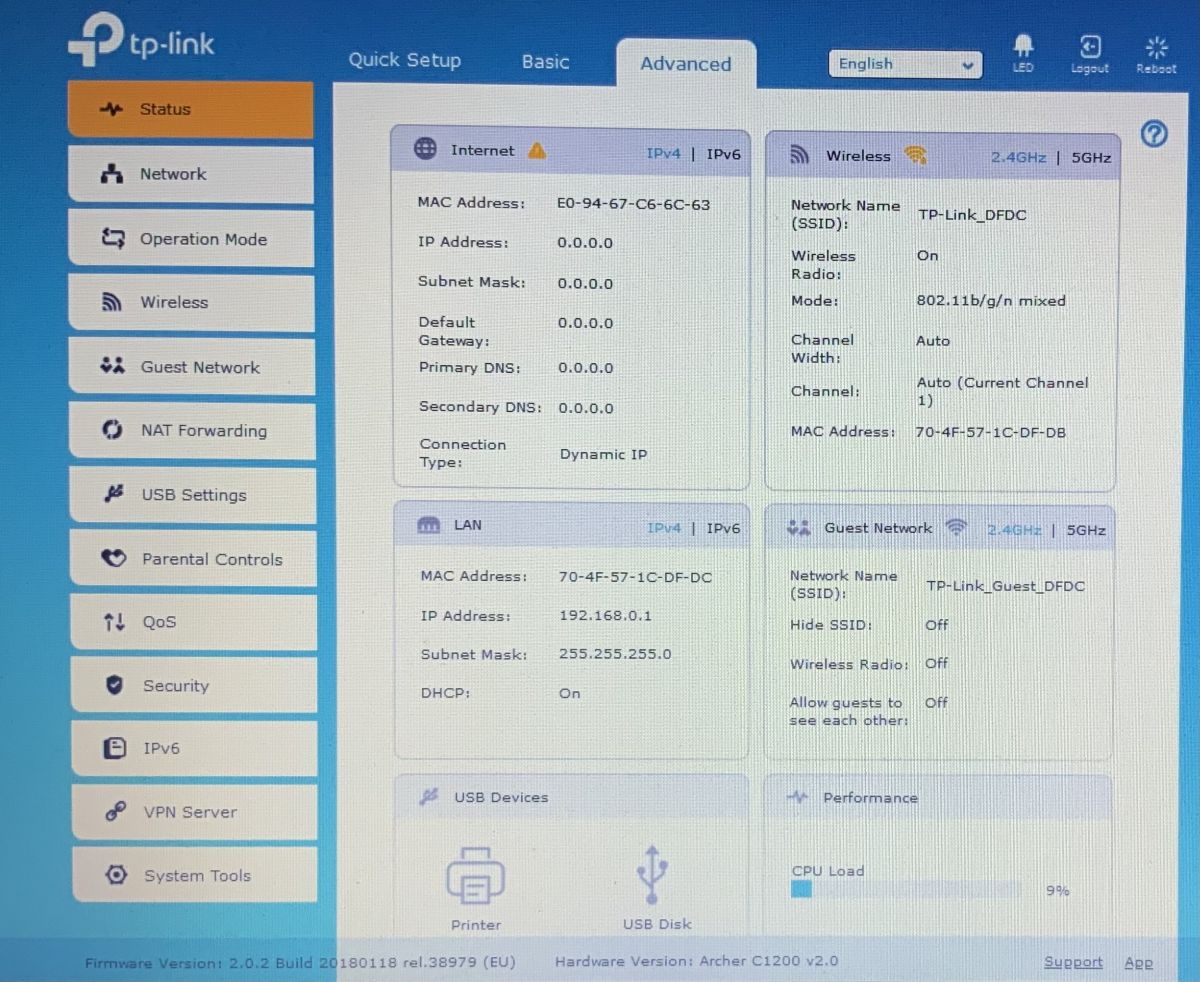Click the CPU Load progress bar
This screenshot has width=1200, height=982.
[907, 889]
